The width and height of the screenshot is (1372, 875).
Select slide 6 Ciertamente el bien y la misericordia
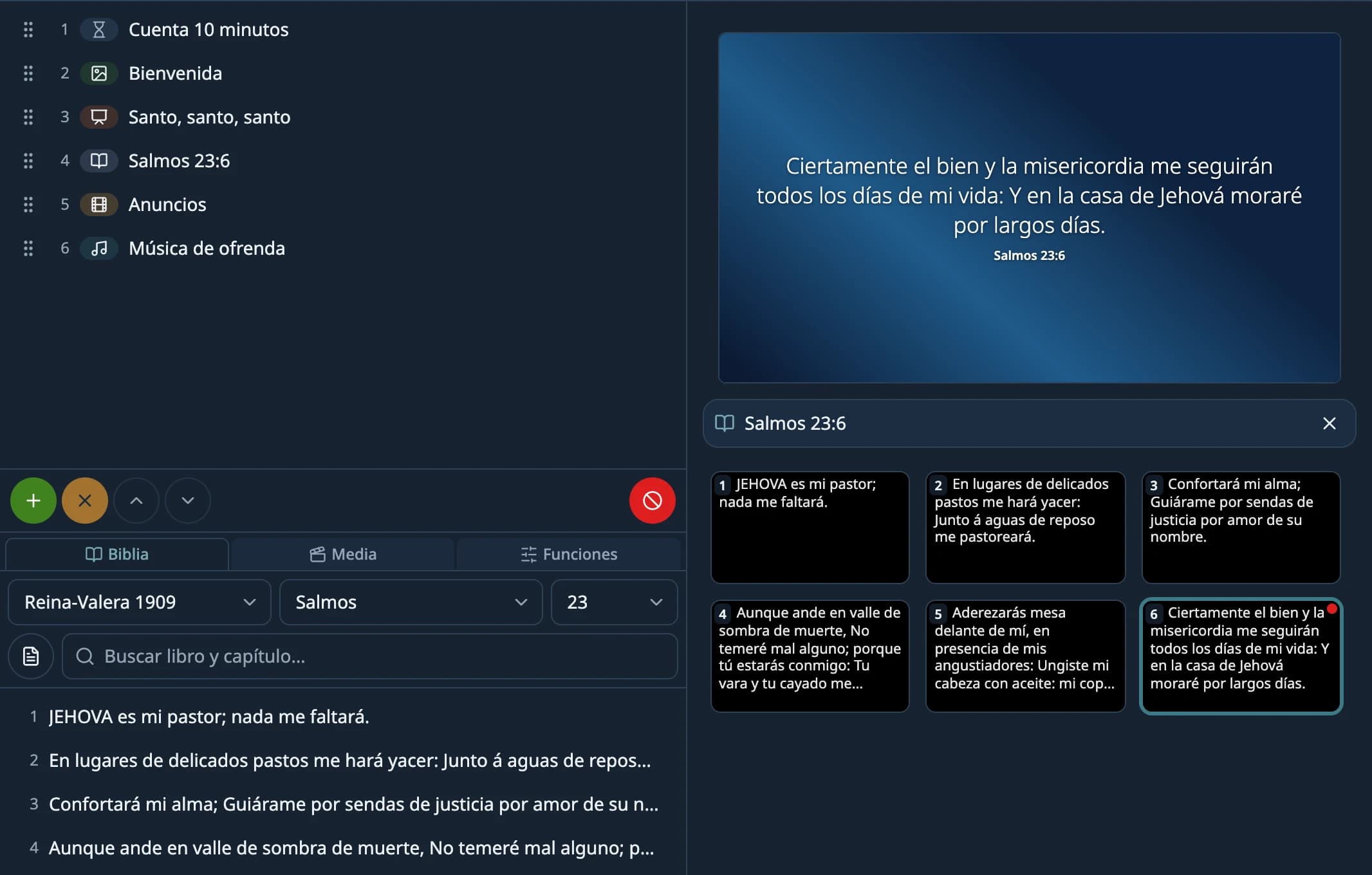pos(1241,656)
